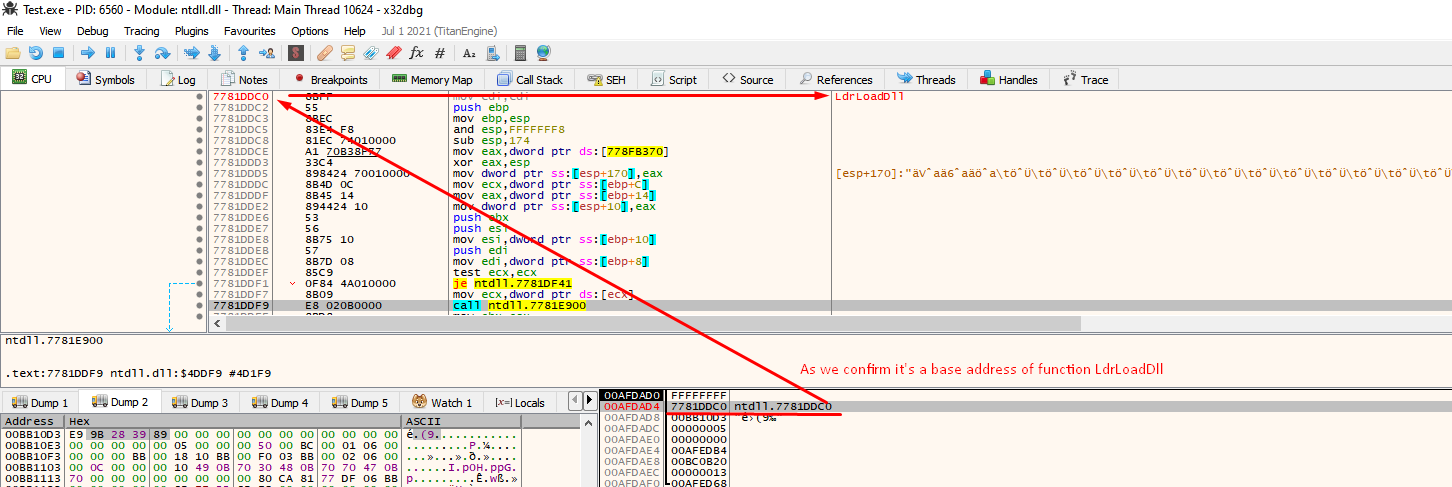The image size is (1452, 487).
Task: Open Variables with hash icon
Action: 440,52
